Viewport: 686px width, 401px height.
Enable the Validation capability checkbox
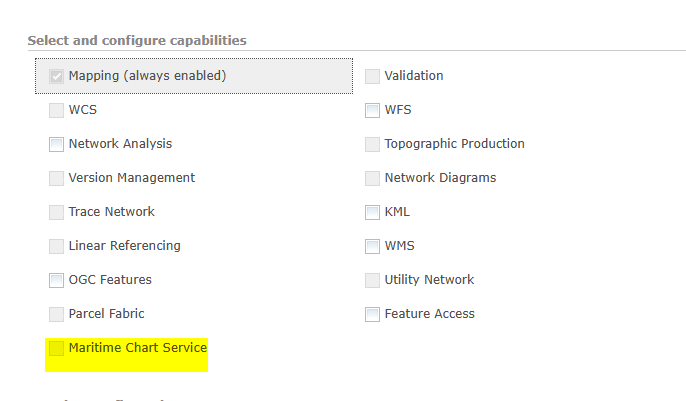(372, 76)
